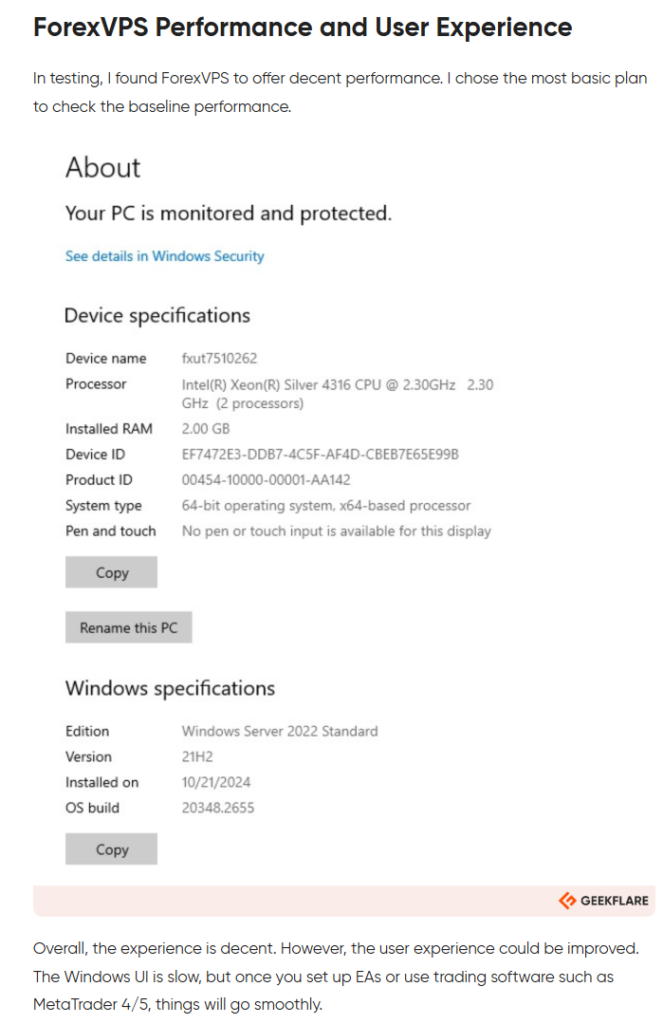Click the Product ID 00454-10000-00001-AA142
This screenshot has width=663, height=1024.
coord(266,480)
